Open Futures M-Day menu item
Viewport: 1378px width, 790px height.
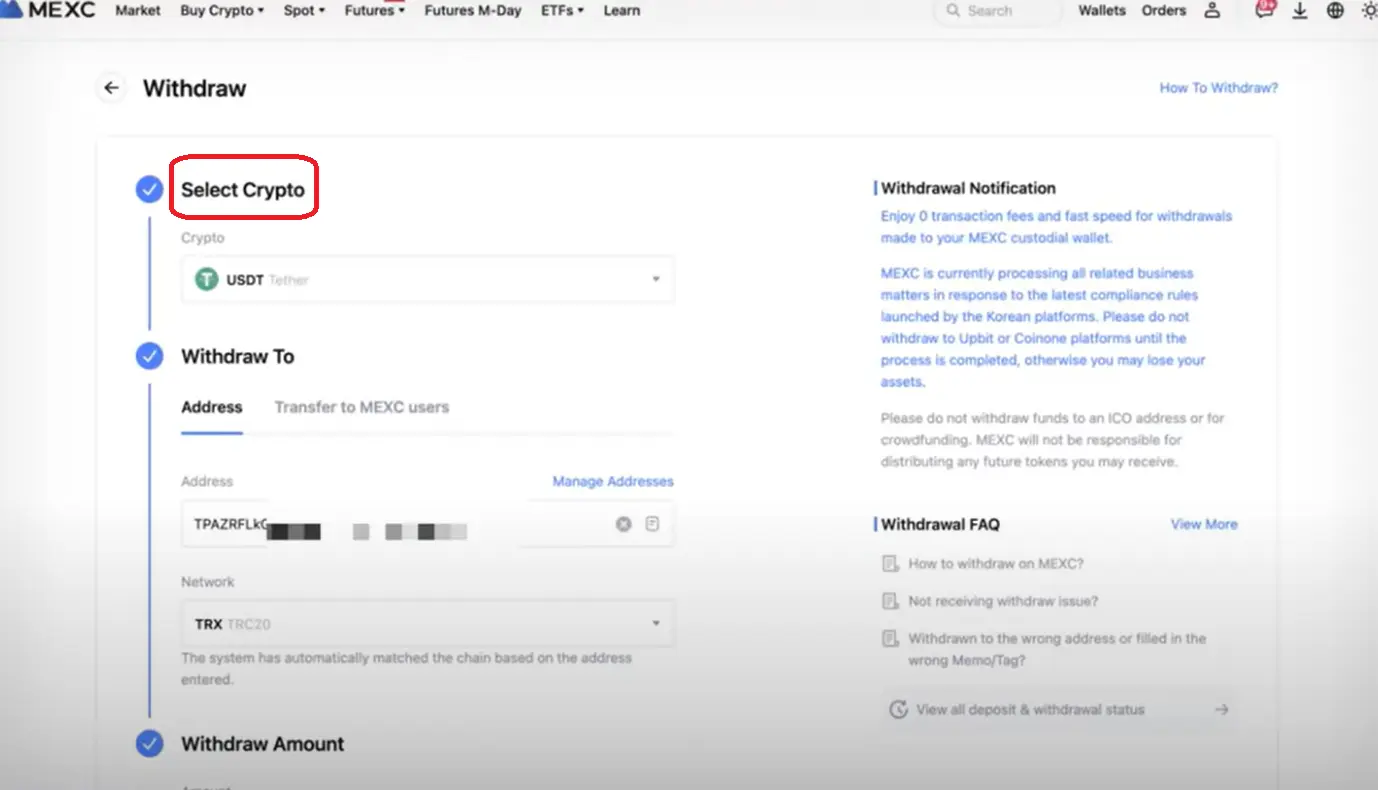coord(473,11)
